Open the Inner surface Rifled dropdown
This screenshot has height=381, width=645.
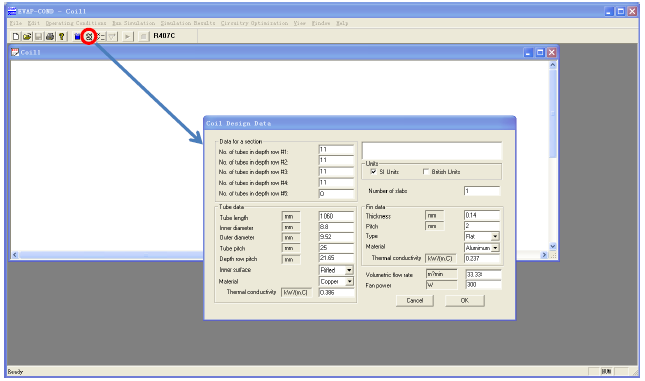pyautogui.click(x=349, y=270)
